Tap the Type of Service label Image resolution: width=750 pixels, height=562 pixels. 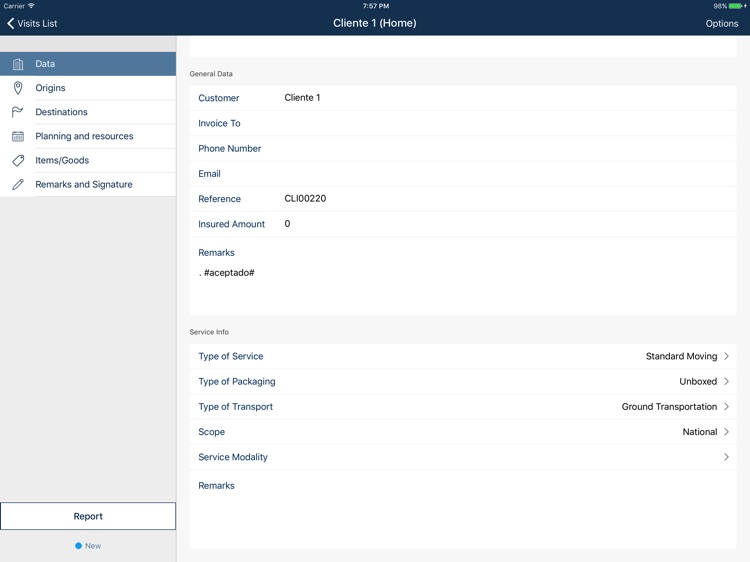point(231,356)
